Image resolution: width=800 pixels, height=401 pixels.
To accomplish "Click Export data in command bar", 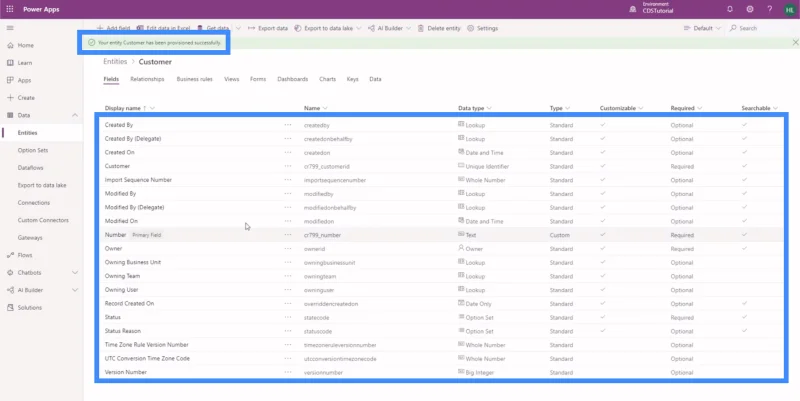I will [x=268, y=28].
